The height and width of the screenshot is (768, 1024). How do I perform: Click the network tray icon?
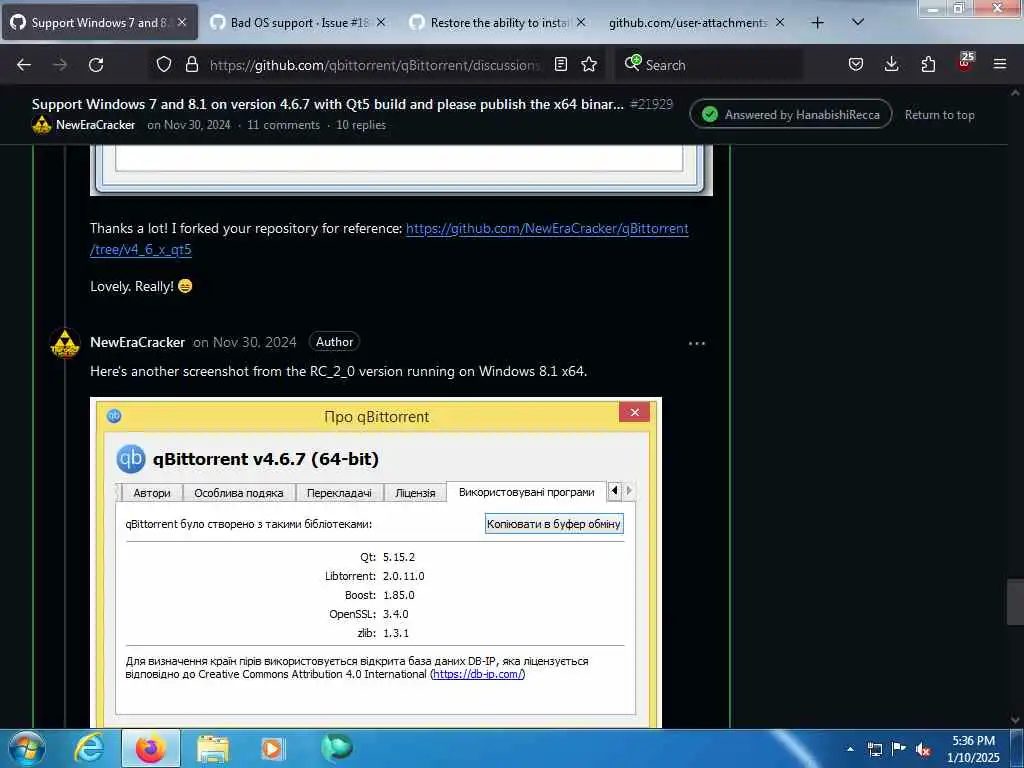coord(874,749)
